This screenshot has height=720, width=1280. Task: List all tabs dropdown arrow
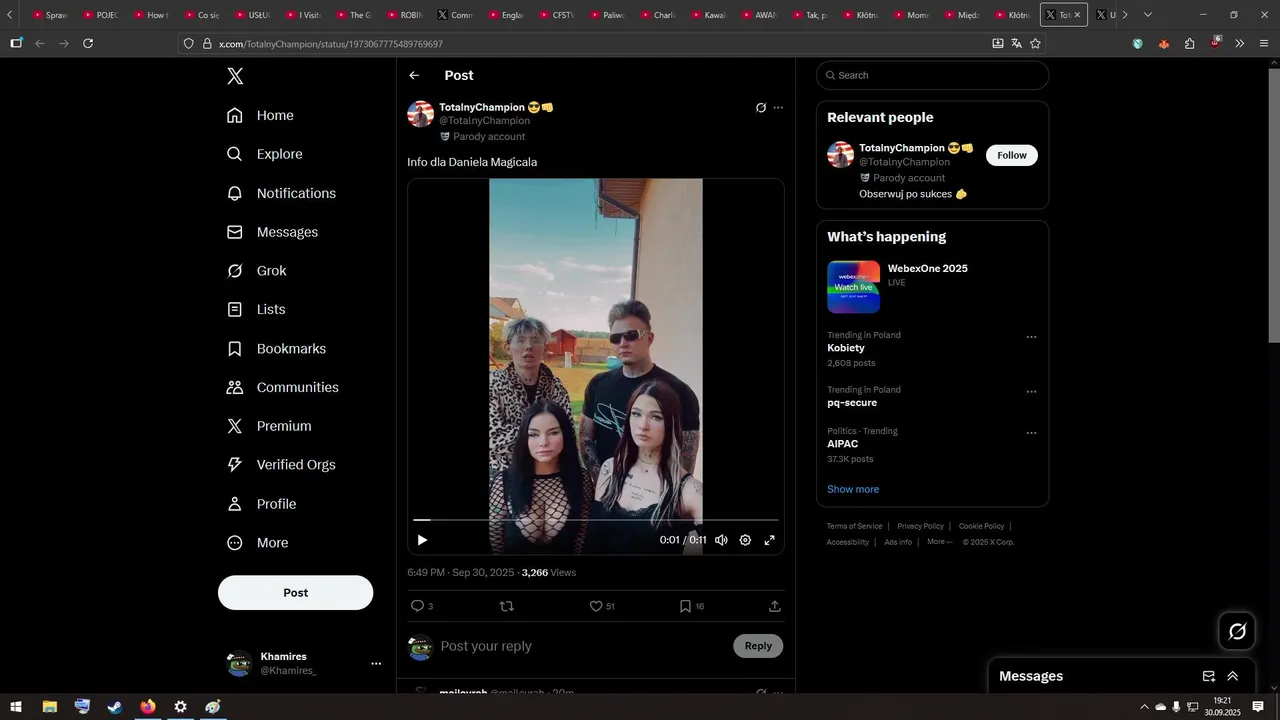click(x=1147, y=15)
